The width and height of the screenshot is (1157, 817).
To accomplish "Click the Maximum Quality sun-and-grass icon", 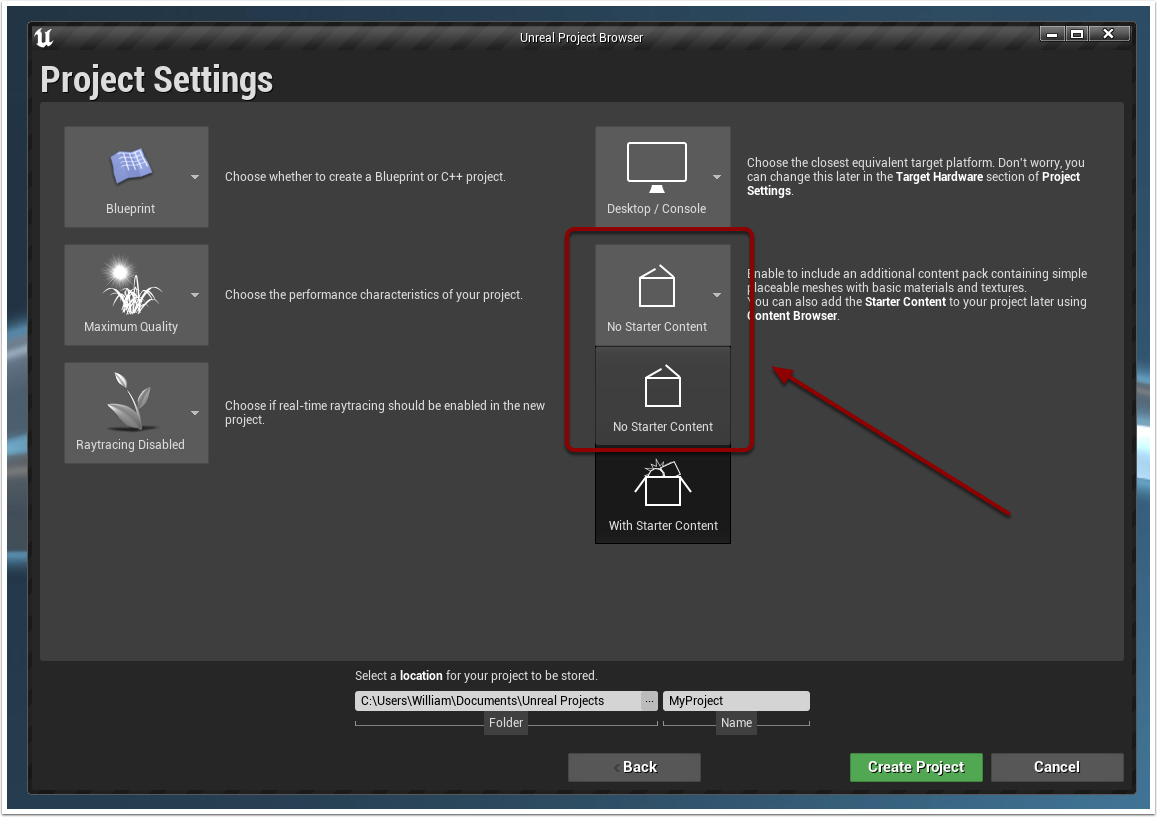I will [131, 285].
